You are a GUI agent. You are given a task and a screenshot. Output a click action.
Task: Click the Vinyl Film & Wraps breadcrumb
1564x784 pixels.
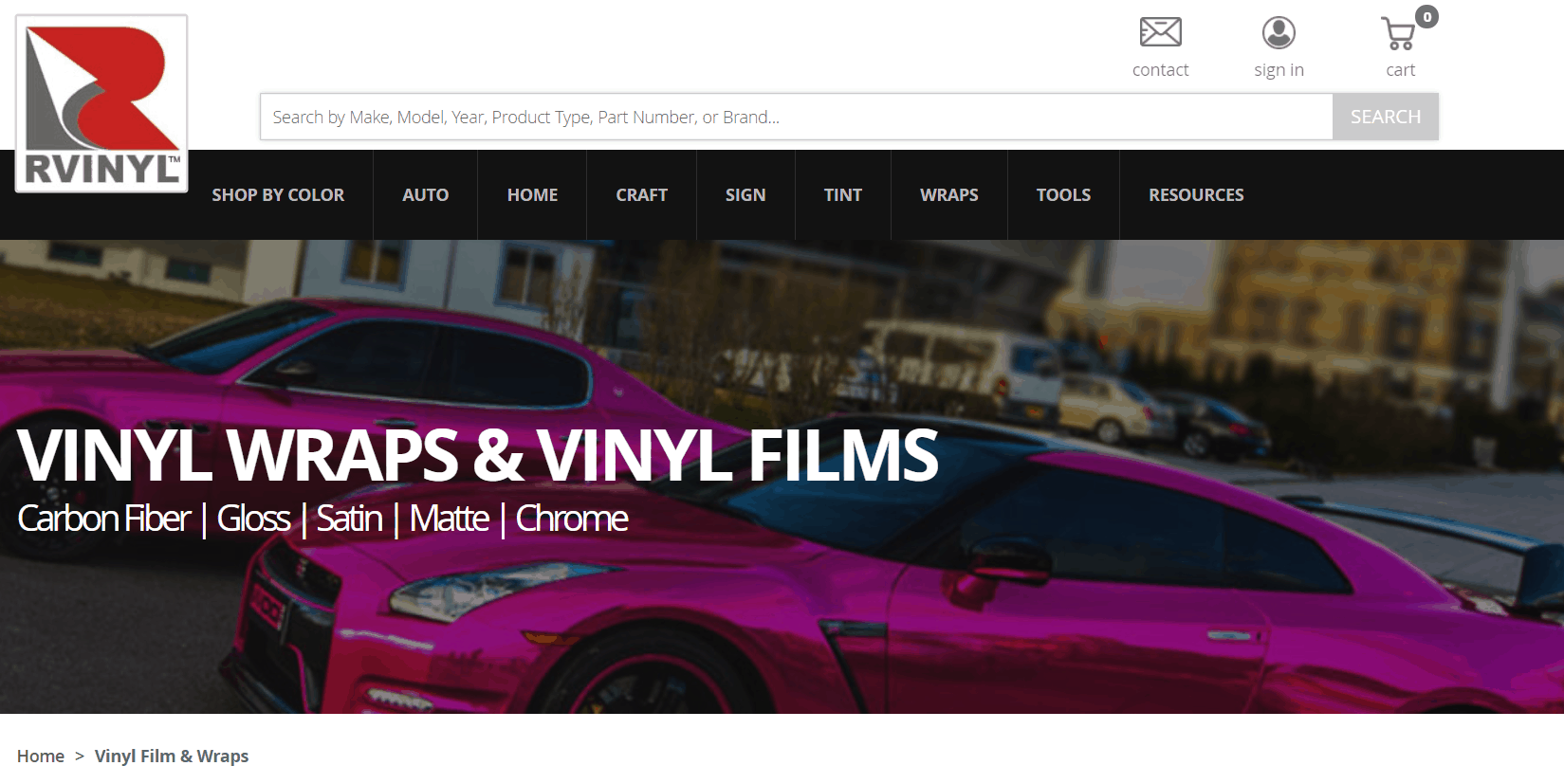coord(172,756)
